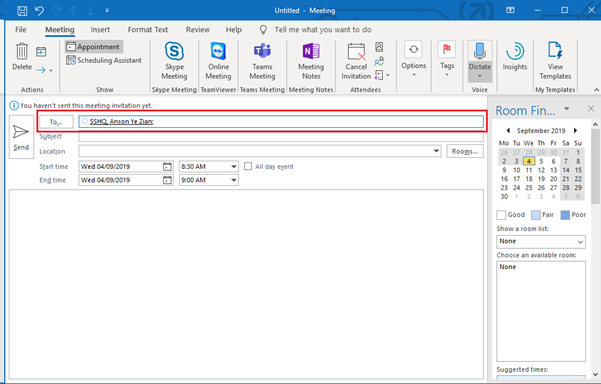Click the To... button
The width and height of the screenshot is (601, 384).
[x=56, y=122]
